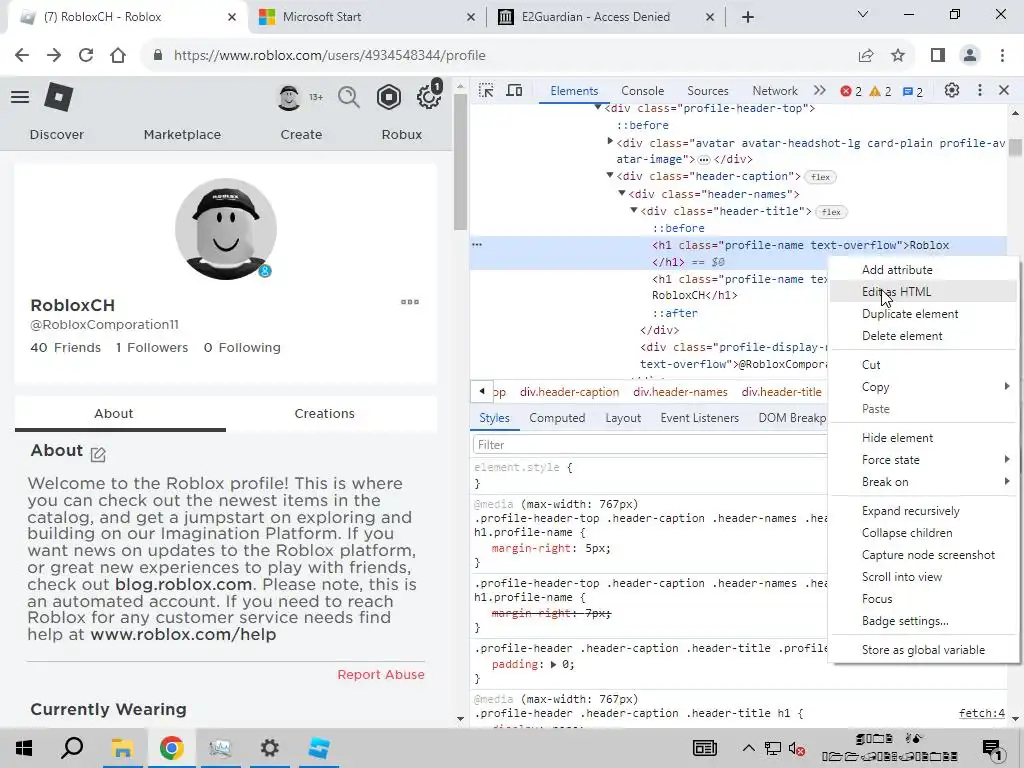The image size is (1024, 768).
Task: Bookmark this page with the star
Action: pyautogui.click(x=898, y=56)
